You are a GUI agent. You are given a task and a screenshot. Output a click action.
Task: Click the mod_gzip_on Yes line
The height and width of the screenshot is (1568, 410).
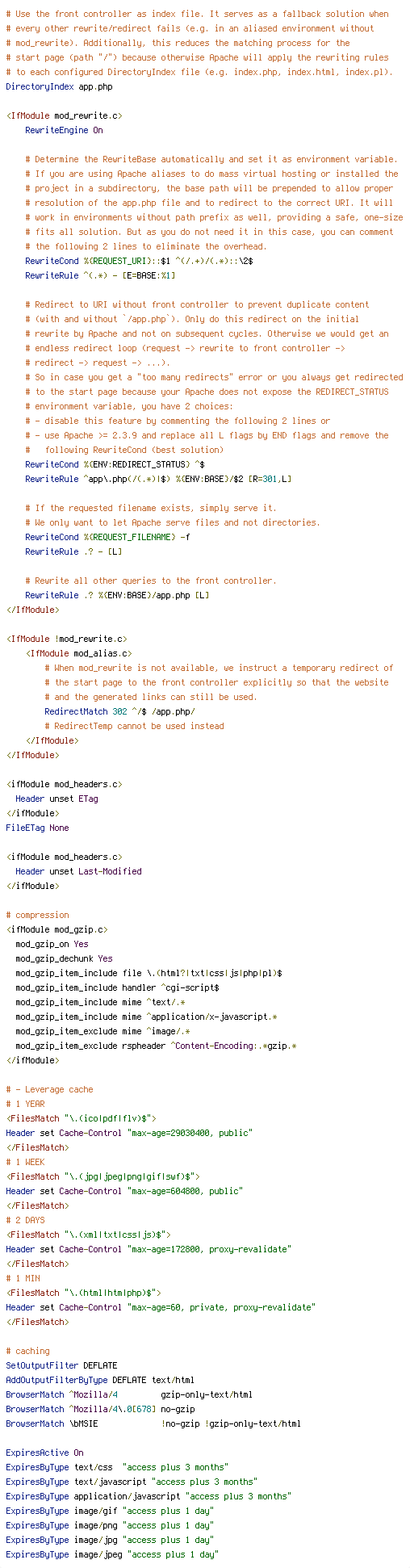pos(52,944)
